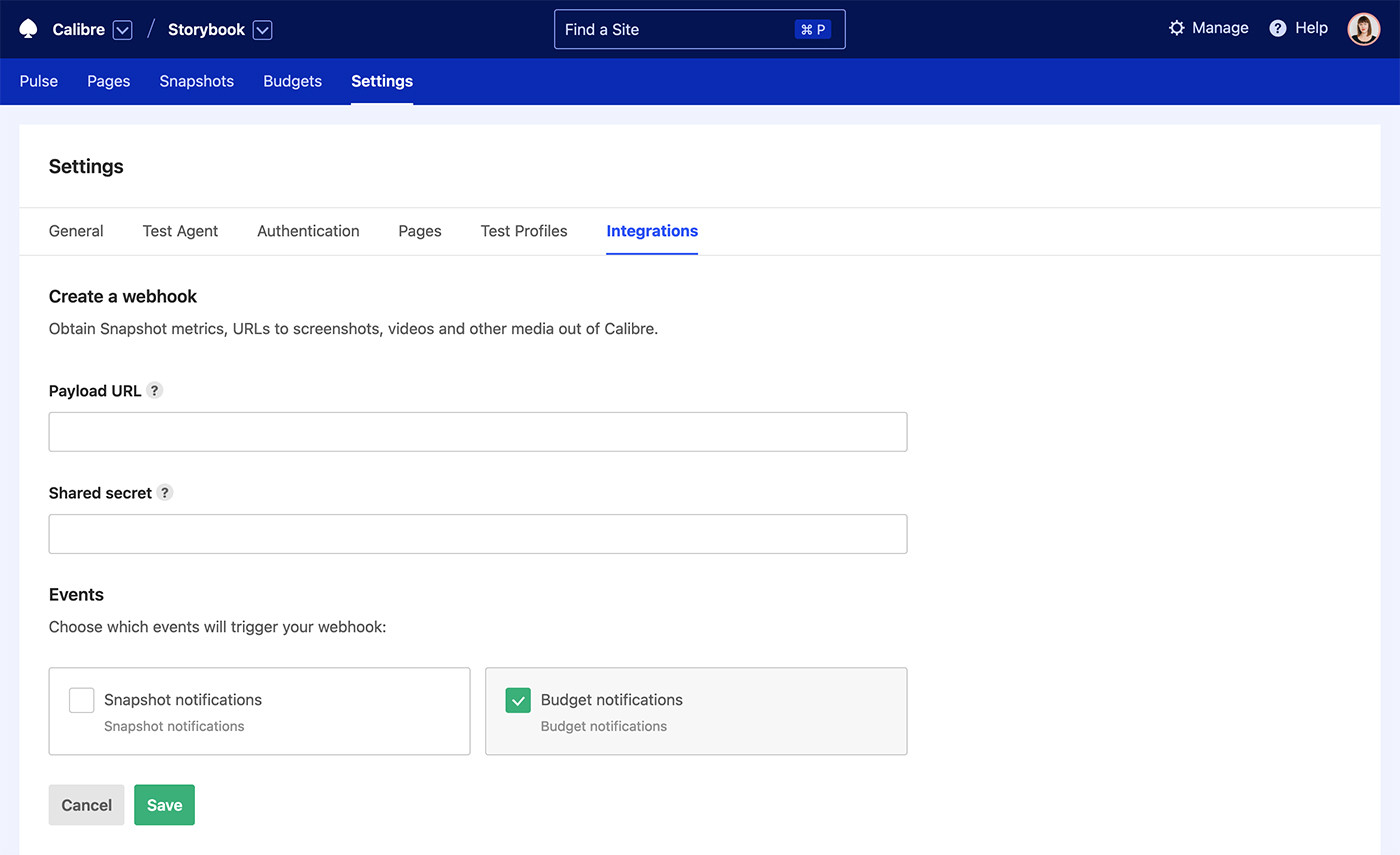
Task: Click inside the Payload URL input field
Action: (x=478, y=431)
